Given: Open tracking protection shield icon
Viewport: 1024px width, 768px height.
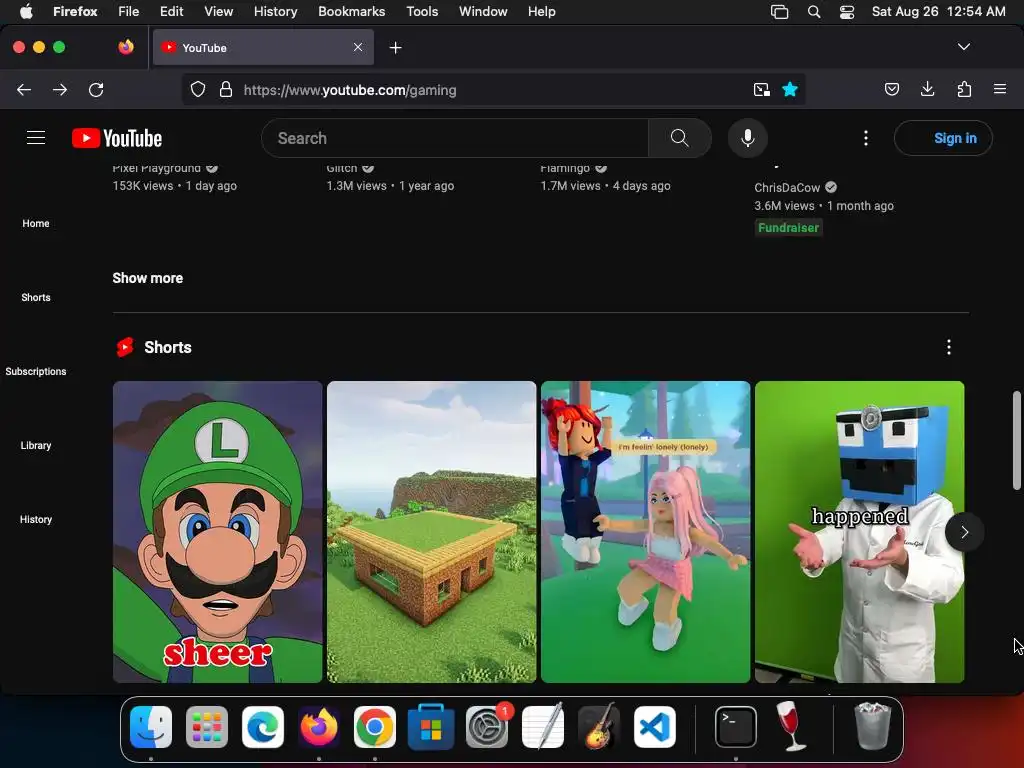Looking at the screenshot, I should tap(198, 89).
